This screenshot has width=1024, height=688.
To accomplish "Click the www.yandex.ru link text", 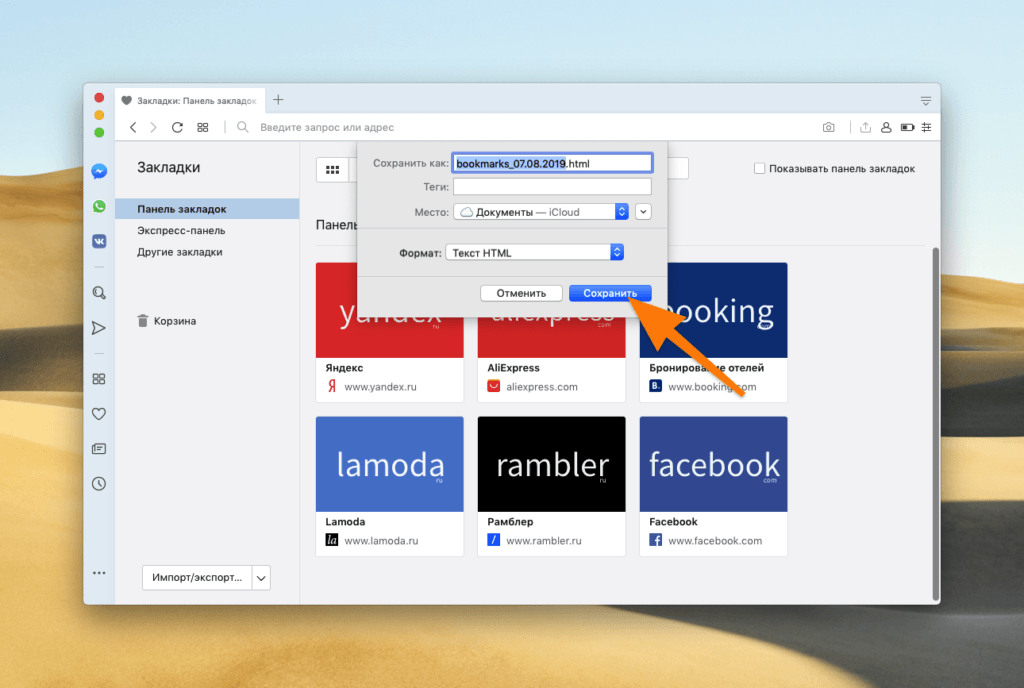I will pos(380,386).
